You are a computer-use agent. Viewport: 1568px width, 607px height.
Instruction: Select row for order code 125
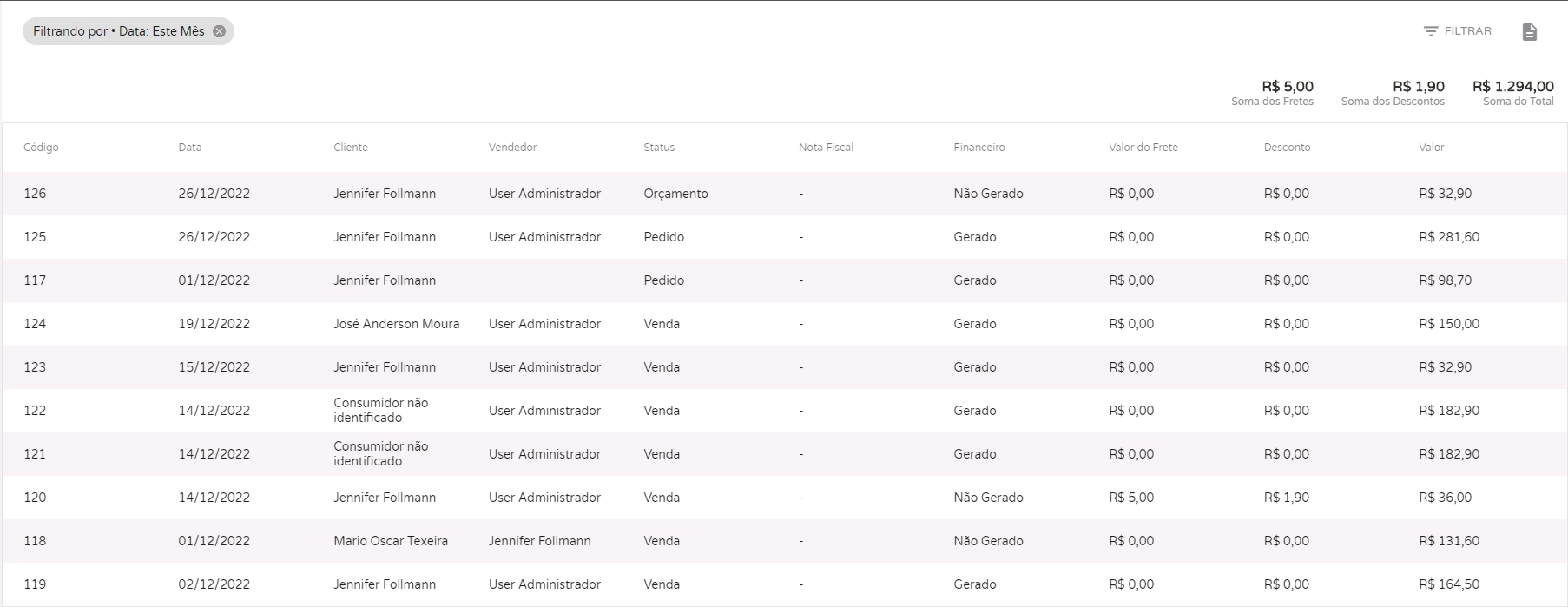point(35,237)
